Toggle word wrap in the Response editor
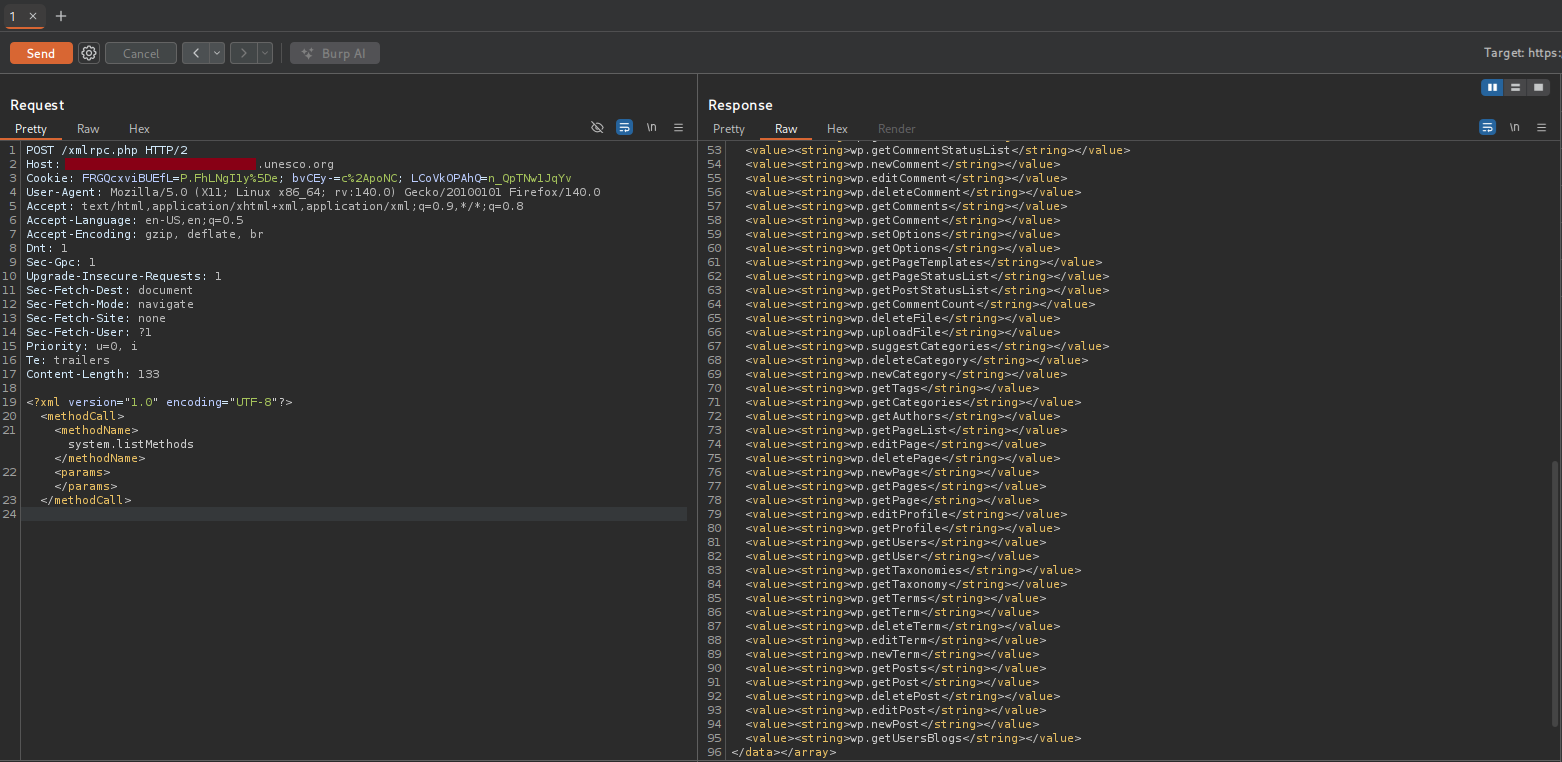The image size is (1562, 762). 1487,127
